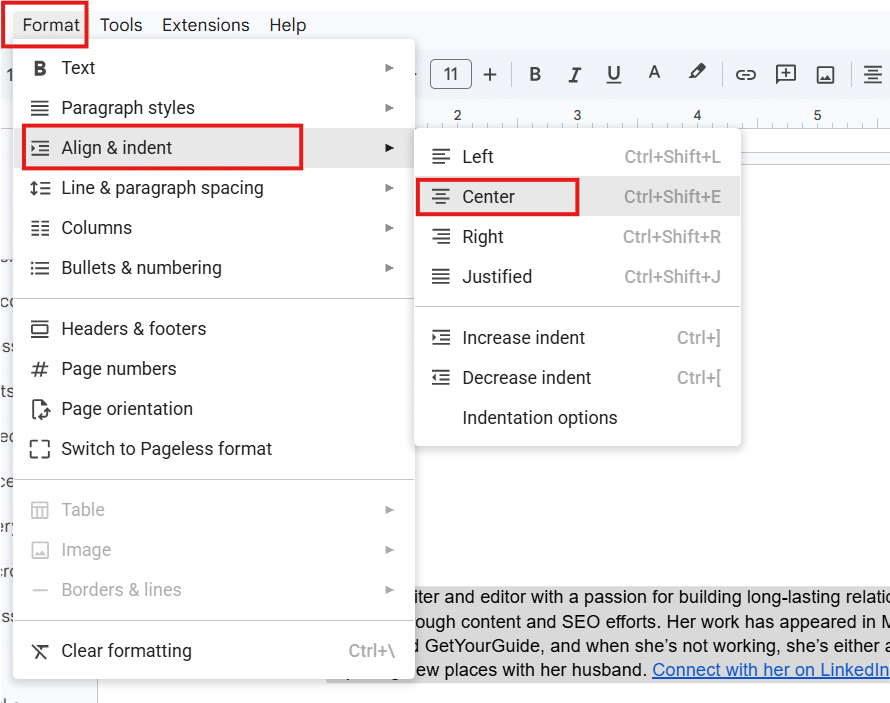Choose Center alignment
Viewport: 890px width, 703px height.
click(577, 196)
